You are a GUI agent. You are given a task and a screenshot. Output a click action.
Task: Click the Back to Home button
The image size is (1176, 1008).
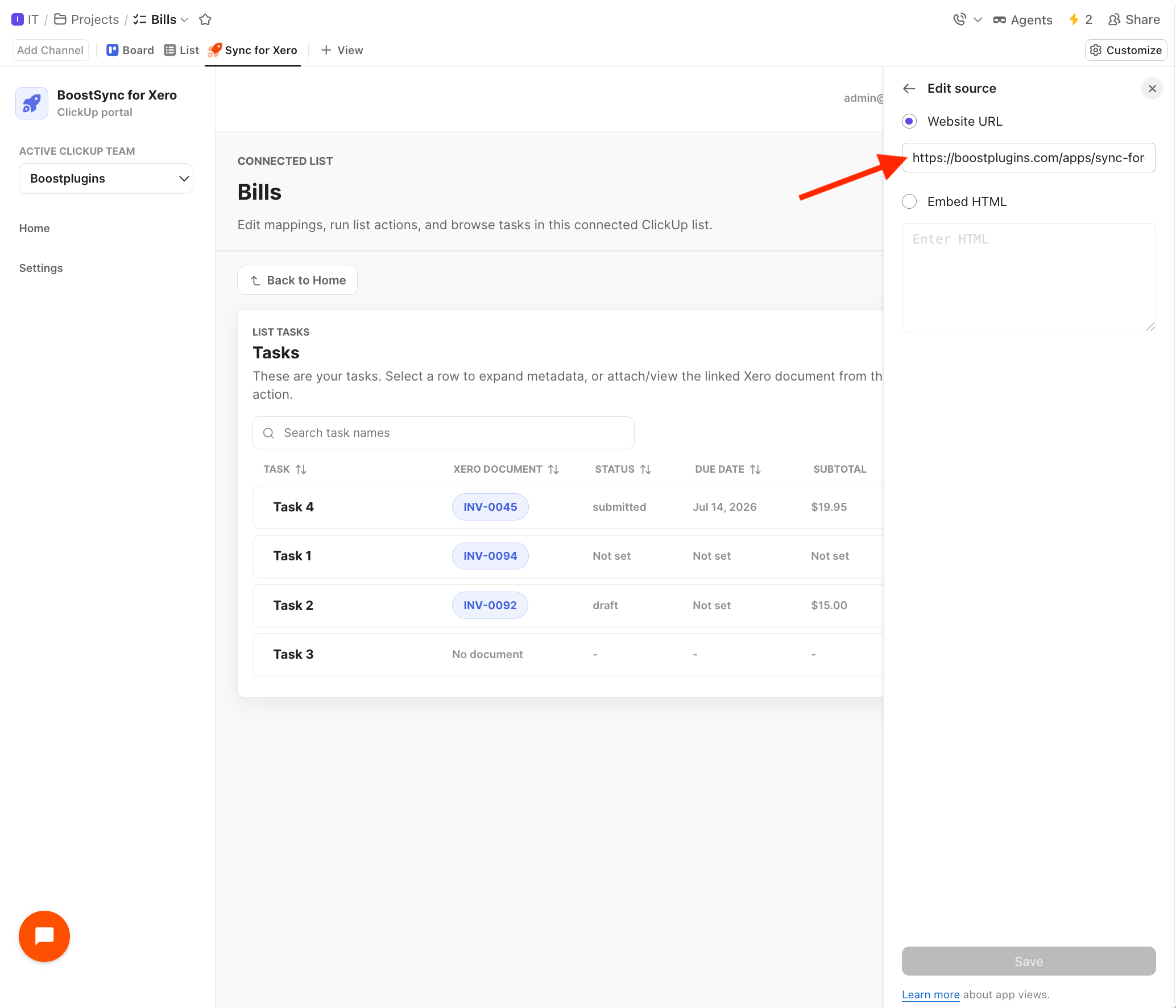(x=297, y=280)
